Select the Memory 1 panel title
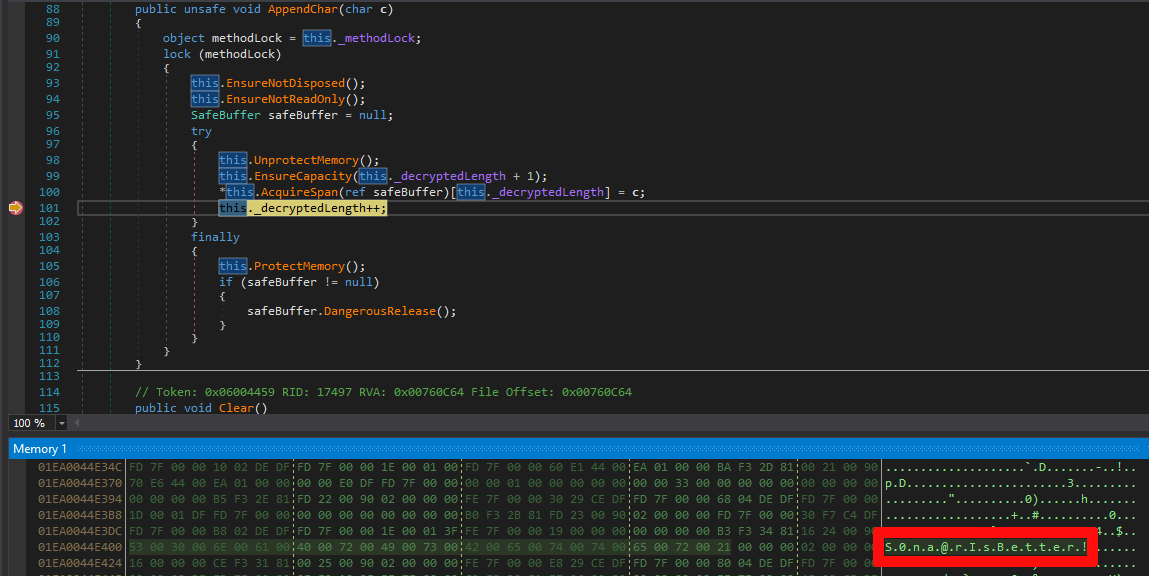This screenshot has height=576, width=1149. (x=40, y=449)
